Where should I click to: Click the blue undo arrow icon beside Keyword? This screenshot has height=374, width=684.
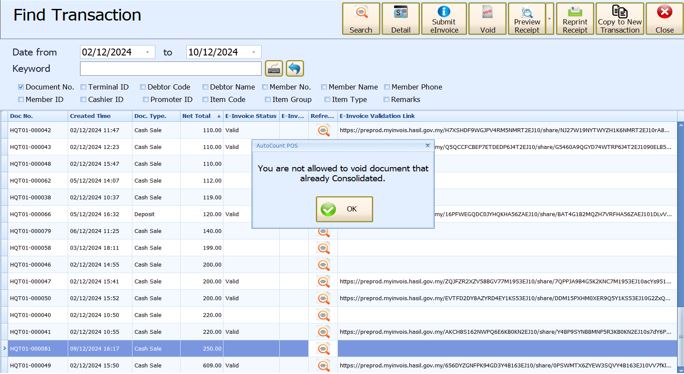tap(295, 69)
